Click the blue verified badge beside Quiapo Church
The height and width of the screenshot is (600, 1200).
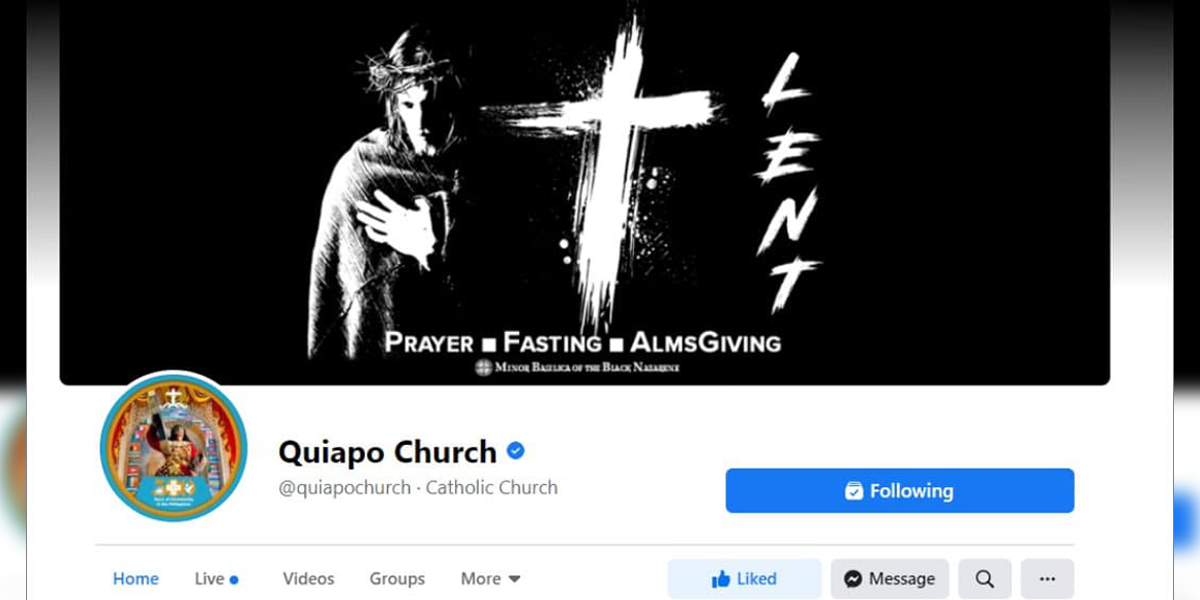click(x=516, y=452)
